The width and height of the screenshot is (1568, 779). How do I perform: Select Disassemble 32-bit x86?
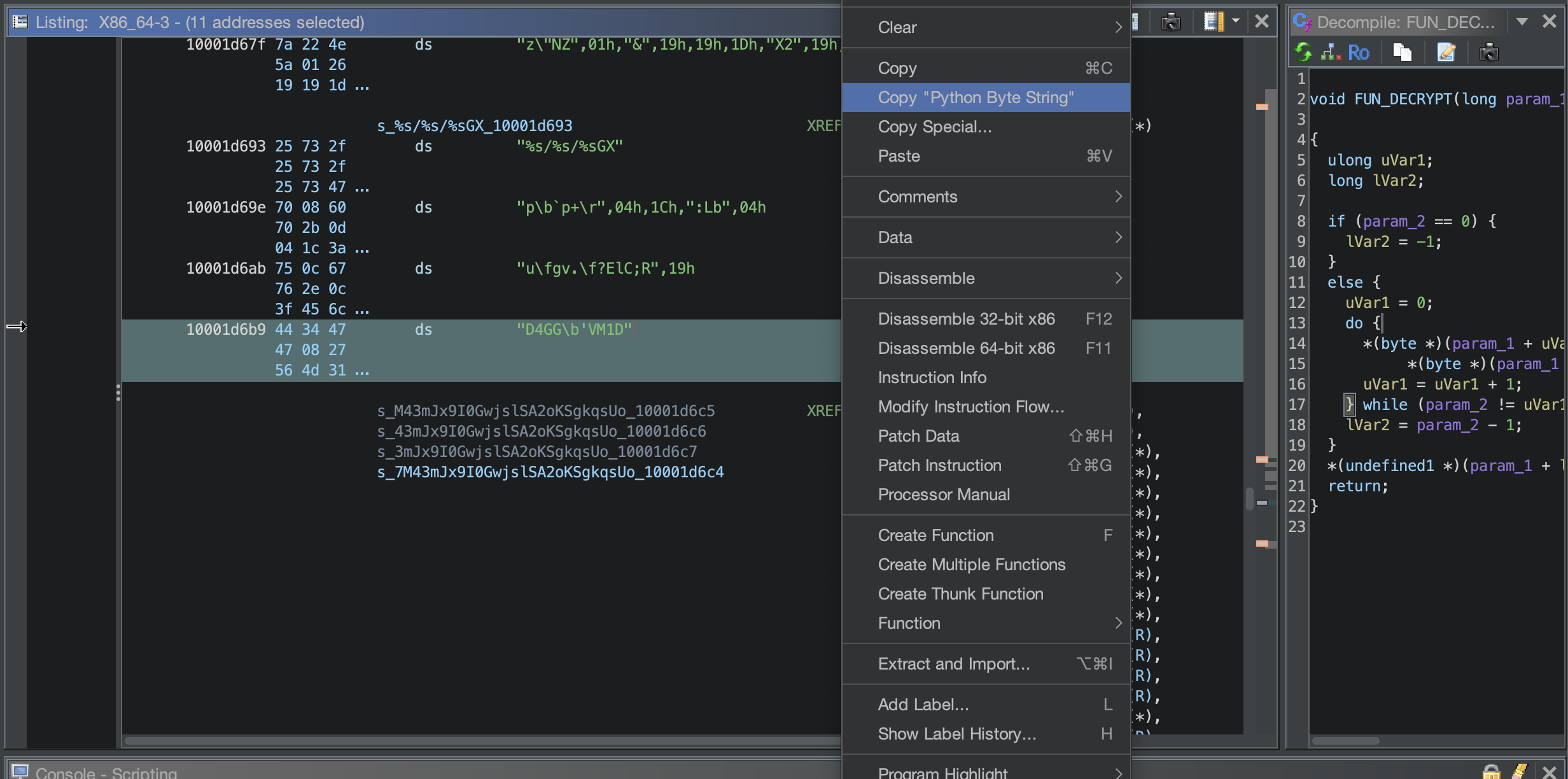tap(986, 319)
